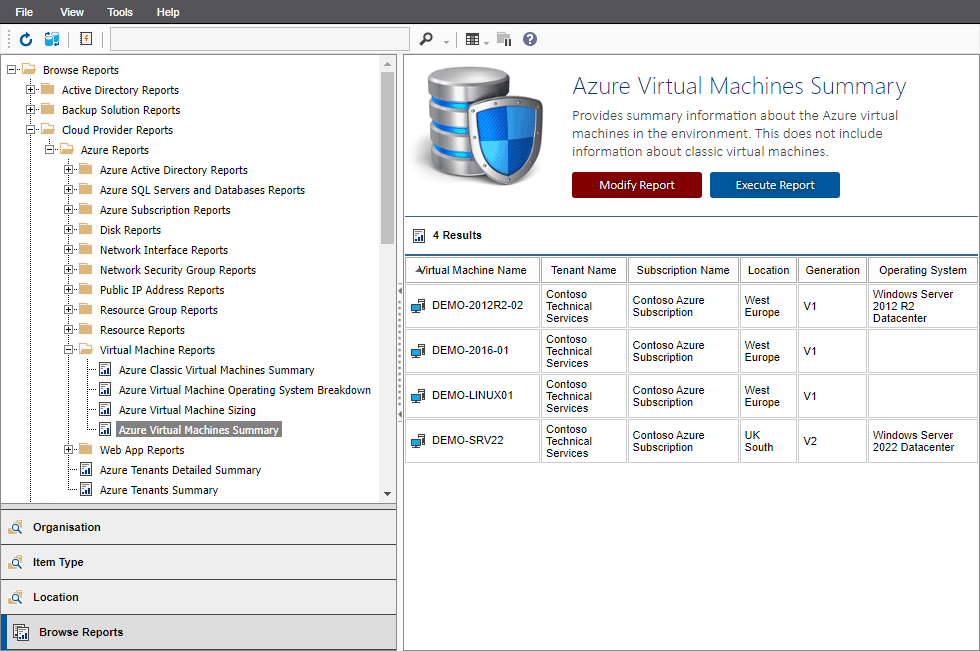Select Azure Virtual Machine Sizing report
This screenshot has width=980, height=651.
pyautogui.click(x=187, y=410)
